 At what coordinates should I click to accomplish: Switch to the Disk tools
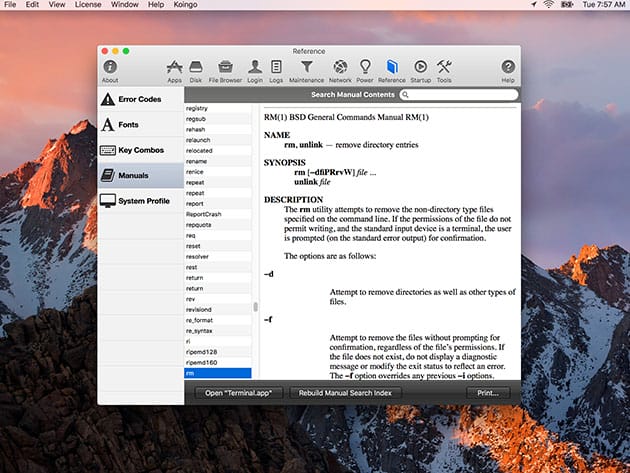(x=196, y=68)
